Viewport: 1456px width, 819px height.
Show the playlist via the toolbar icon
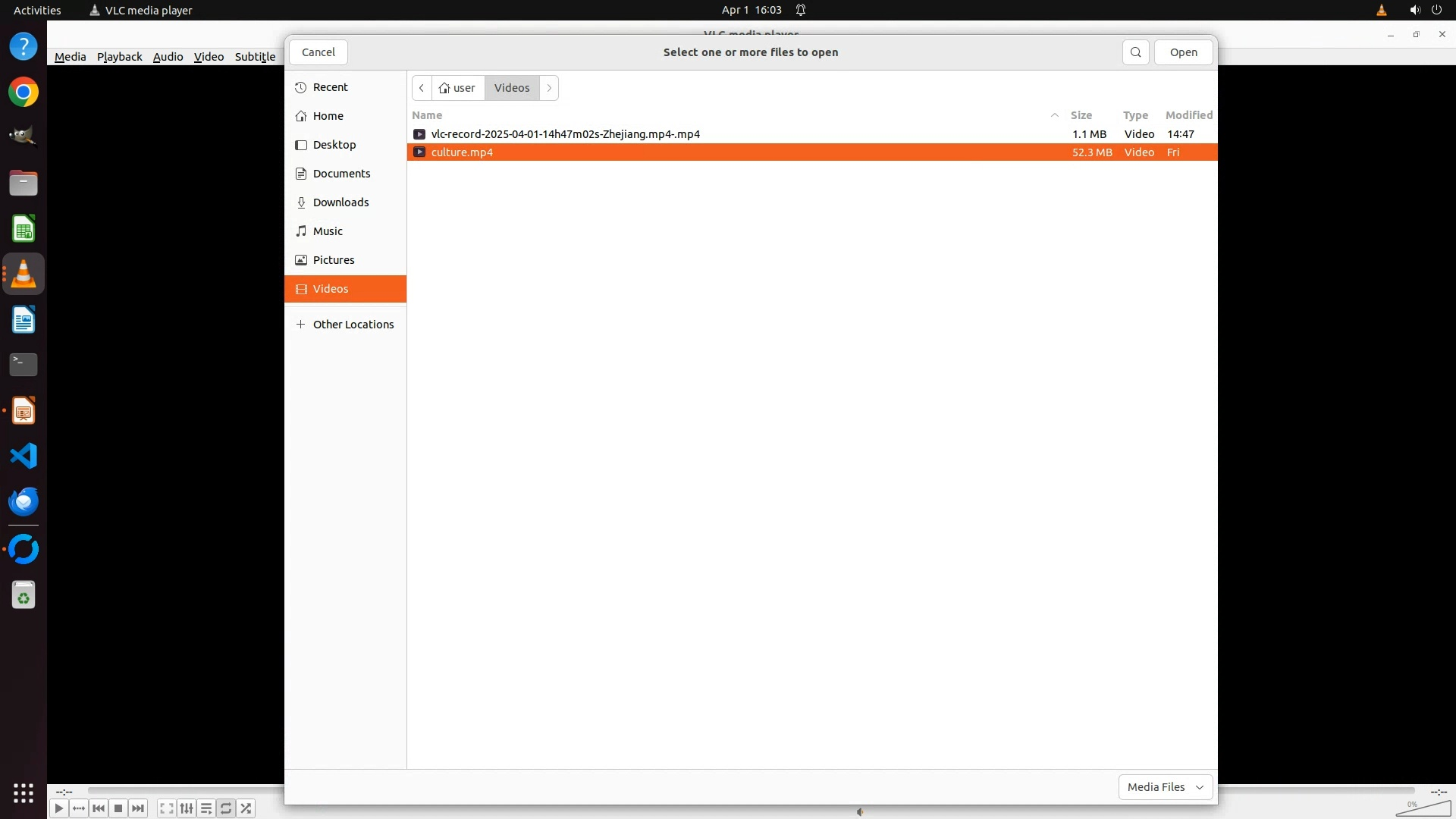coord(206,808)
